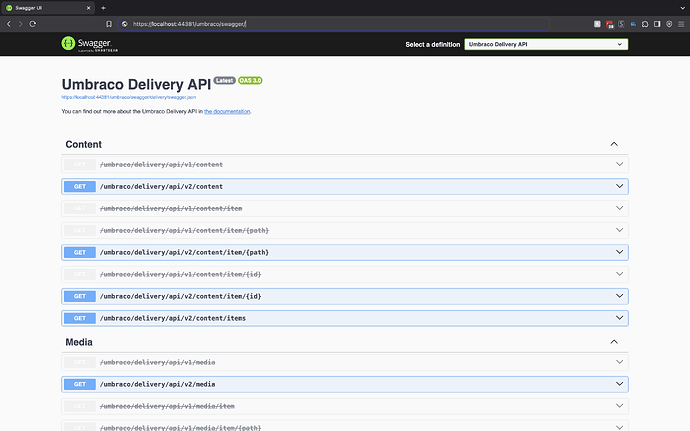
Task: Expand deprecated v1/media/item chevron
Action: (619, 406)
